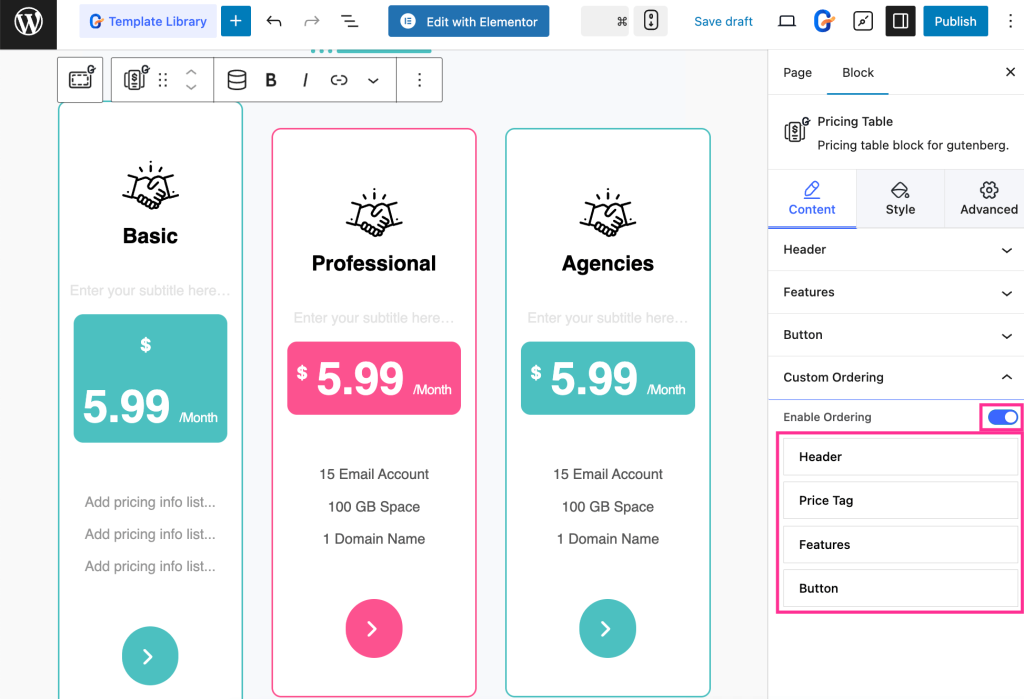The width and height of the screenshot is (1024, 699).
Task: Select the parent container block icon
Action: 80,80
